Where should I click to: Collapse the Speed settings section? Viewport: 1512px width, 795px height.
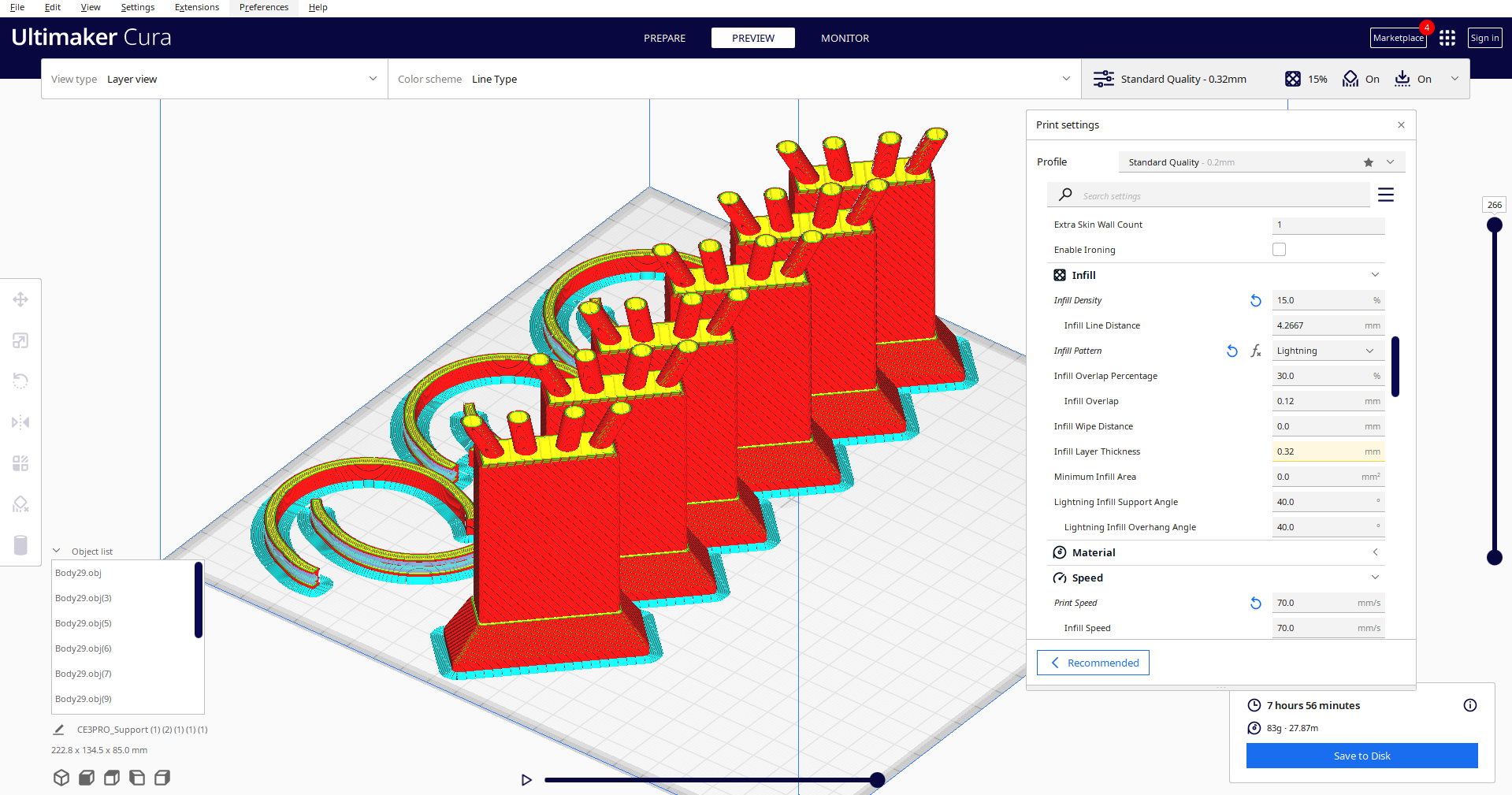point(1375,578)
